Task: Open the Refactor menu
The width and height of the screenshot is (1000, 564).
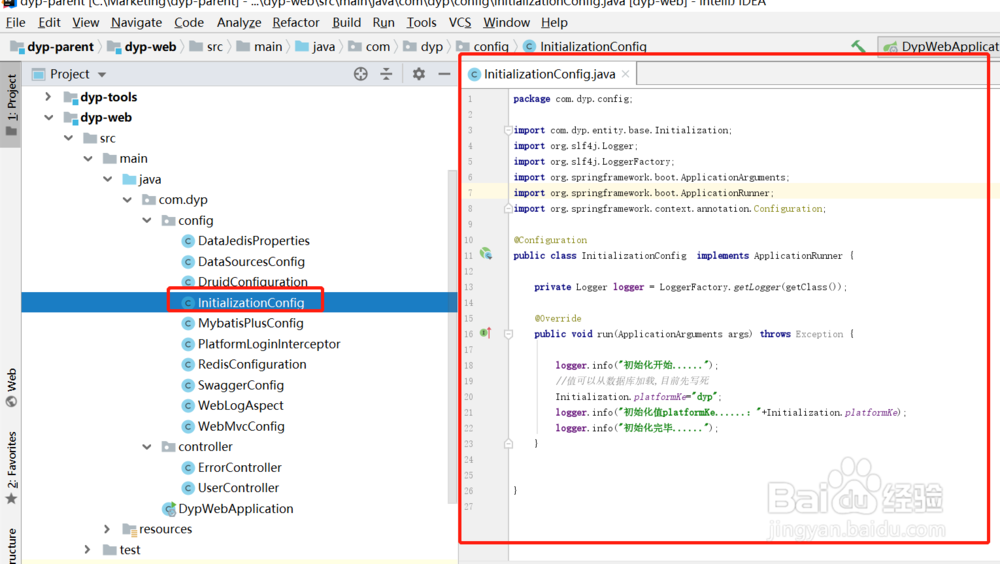Action: [296, 22]
